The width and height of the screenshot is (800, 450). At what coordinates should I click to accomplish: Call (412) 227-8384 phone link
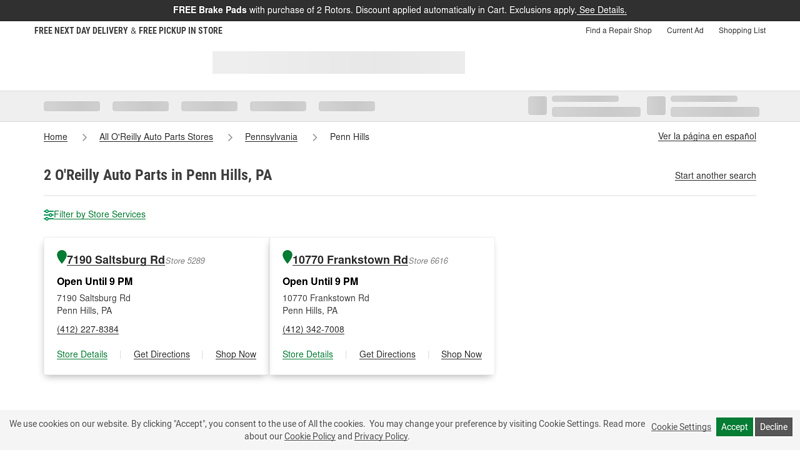88,330
